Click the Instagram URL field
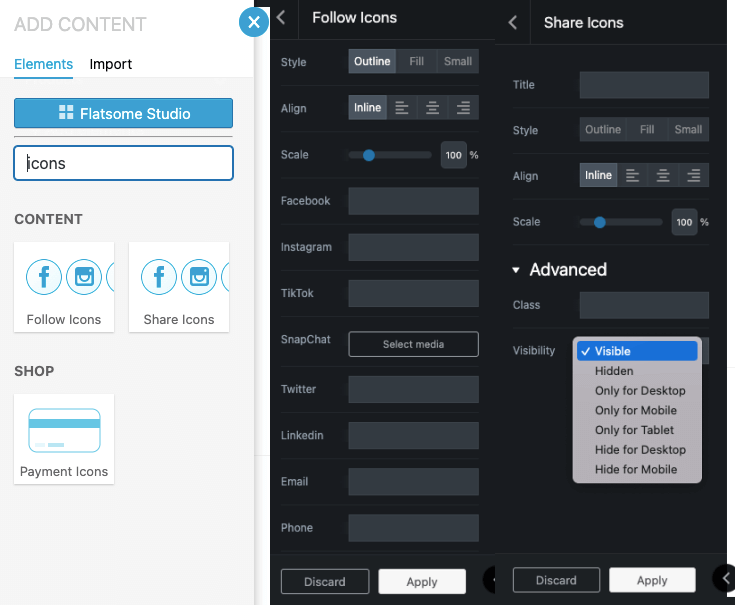Image resolution: width=735 pixels, height=605 pixels. (x=413, y=247)
